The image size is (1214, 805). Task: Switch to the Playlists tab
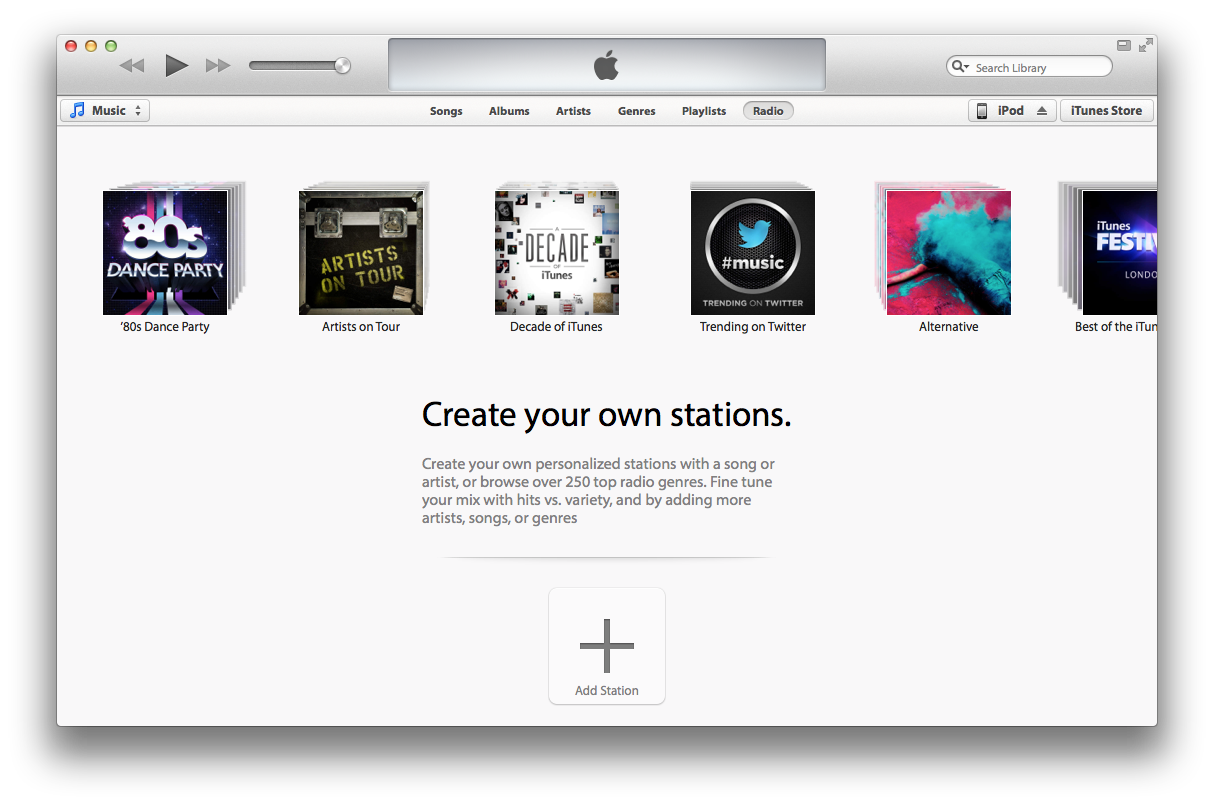click(704, 111)
